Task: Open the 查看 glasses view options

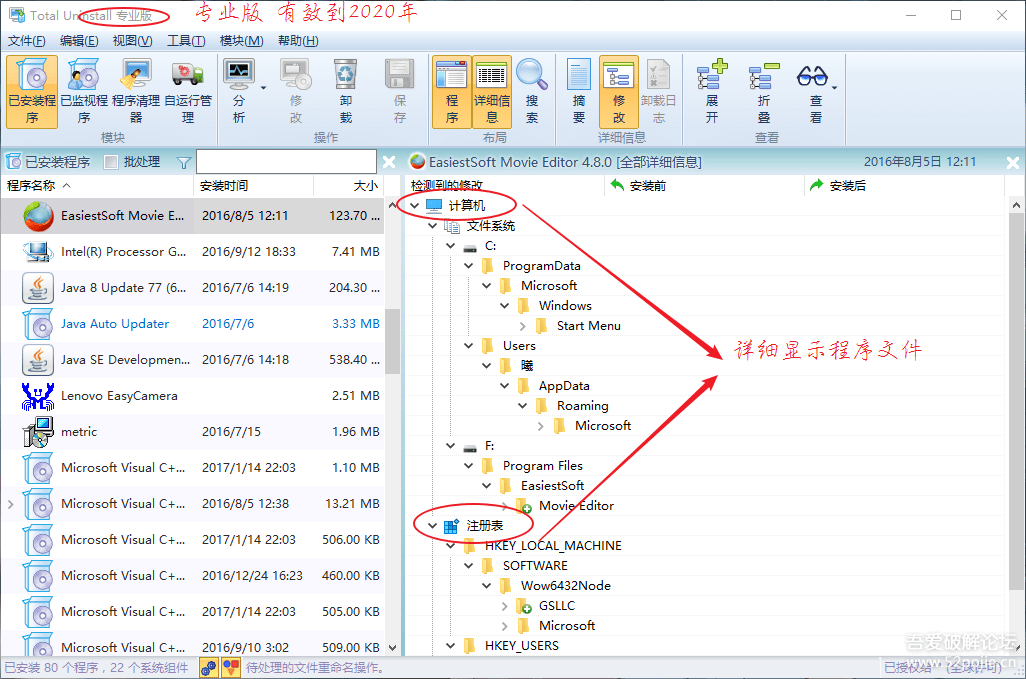Action: pos(813,92)
